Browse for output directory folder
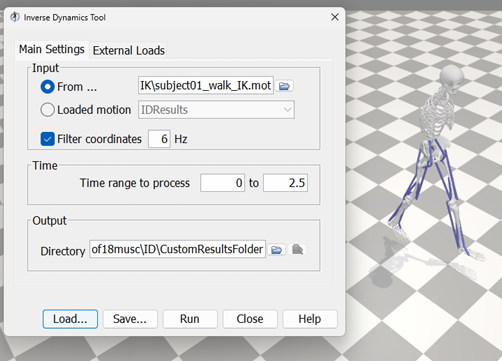Viewport: 502px width, 361px height. tap(277, 250)
